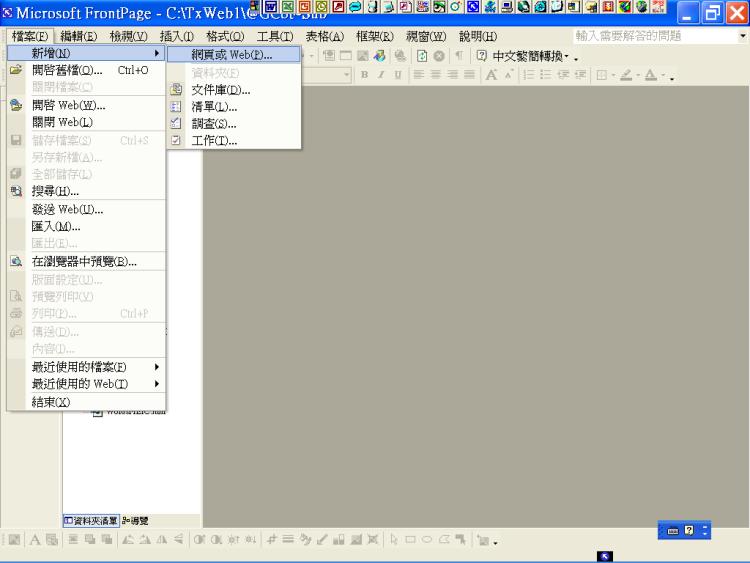The image size is (750, 563).
Task: Toggle Italic formatting button
Action: pyautogui.click(x=380, y=75)
